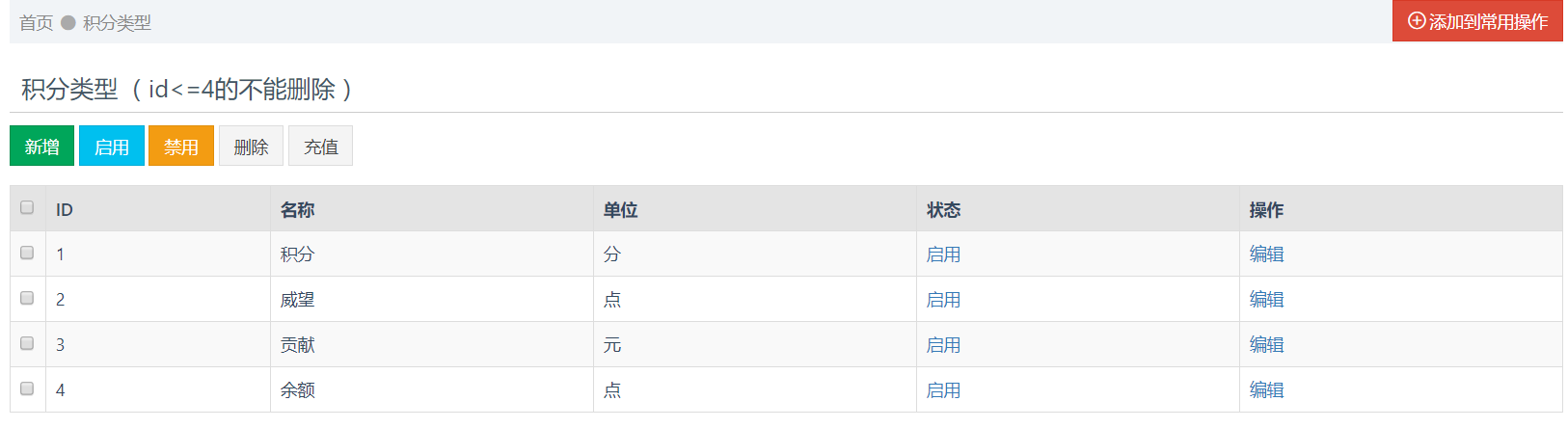Click 积分类型 in the breadcrumb
1568x428 pixels.
(117, 22)
